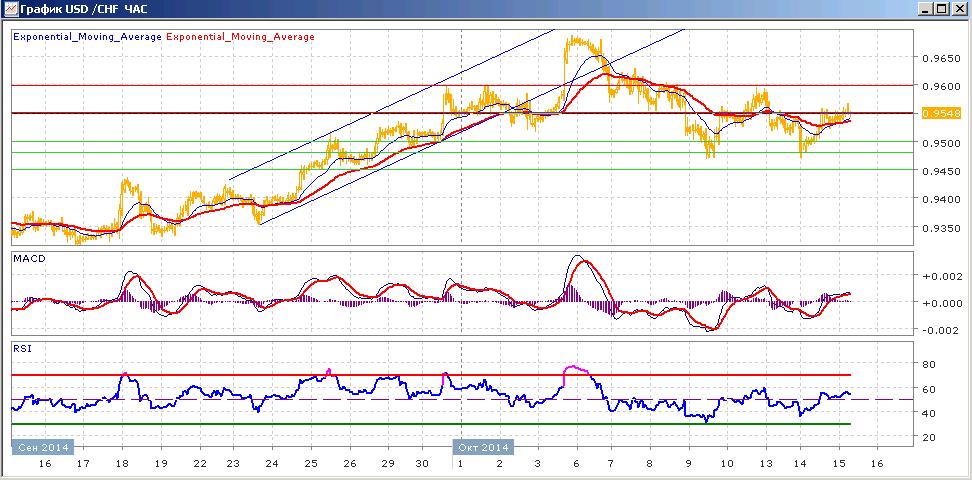The height and width of the screenshot is (480, 972).
Task: Click the RSI panel label
Action: coord(20,349)
